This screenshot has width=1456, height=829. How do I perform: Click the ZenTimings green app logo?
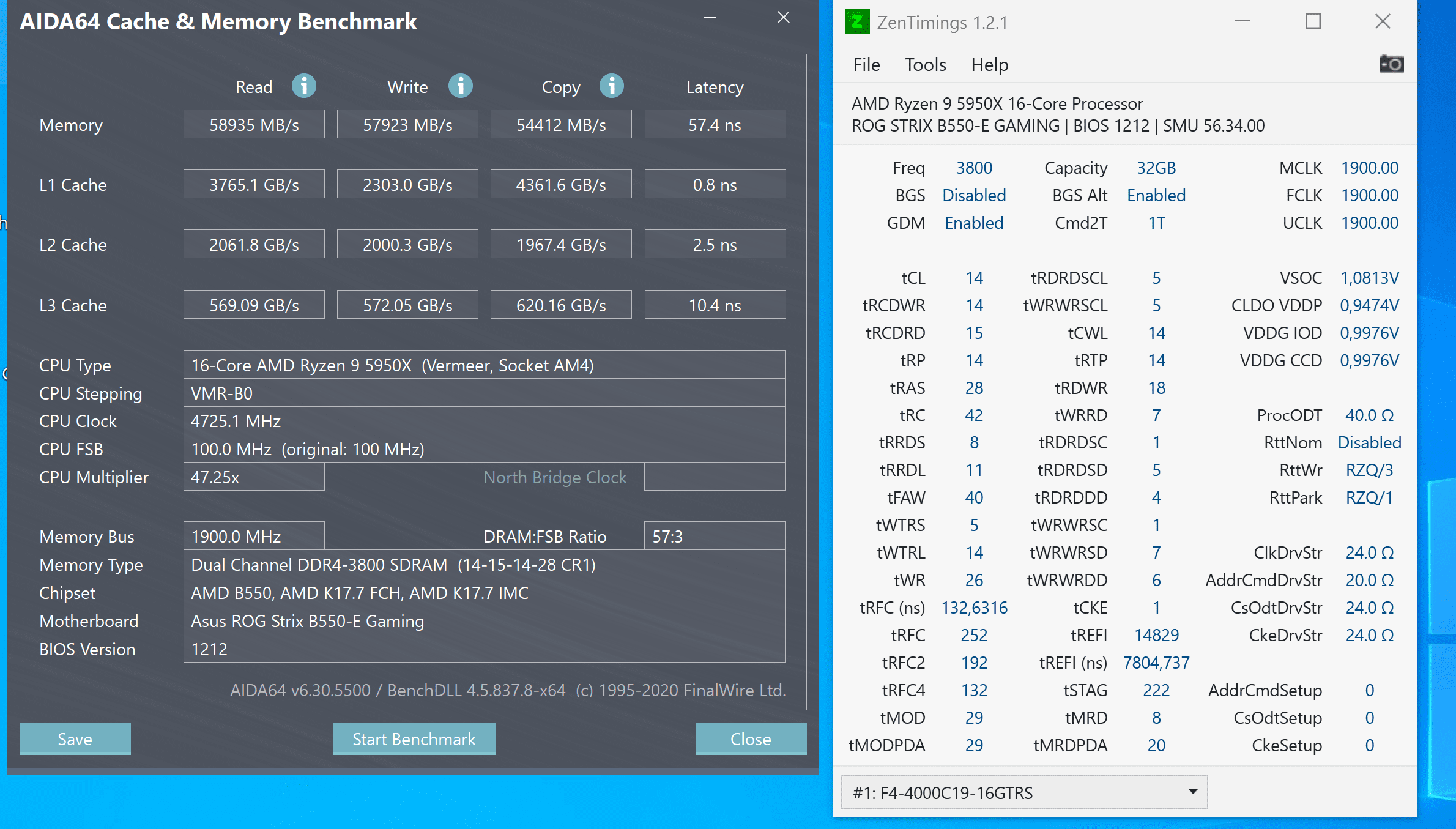(x=858, y=22)
